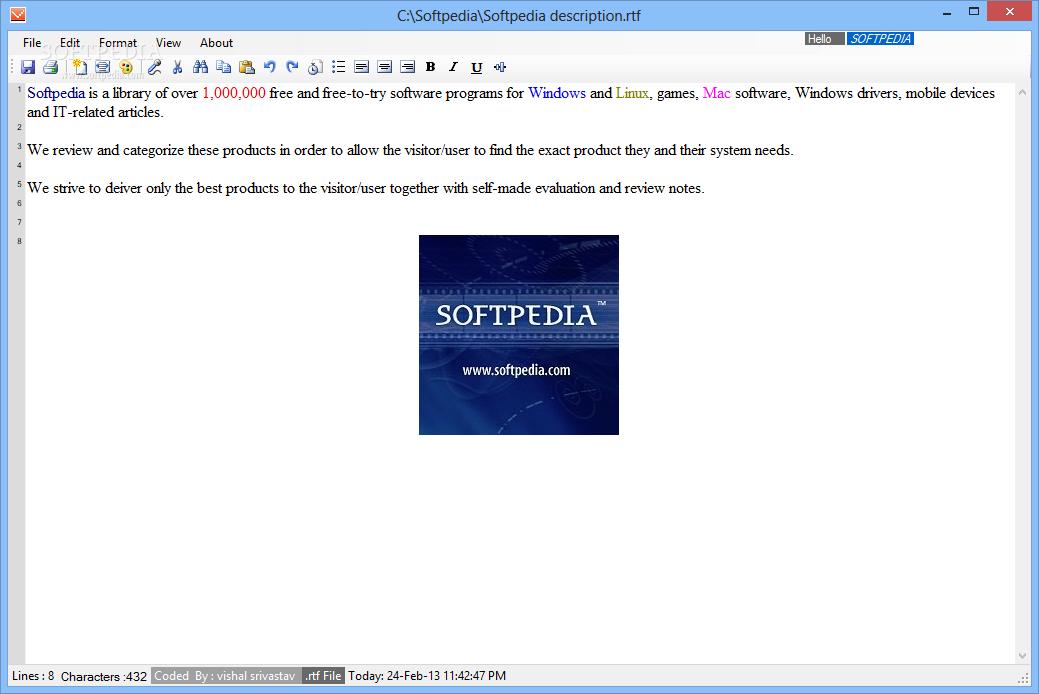Viewport: 1039px width, 694px height.
Task: Close the editor window
Action: click(x=1010, y=11)
